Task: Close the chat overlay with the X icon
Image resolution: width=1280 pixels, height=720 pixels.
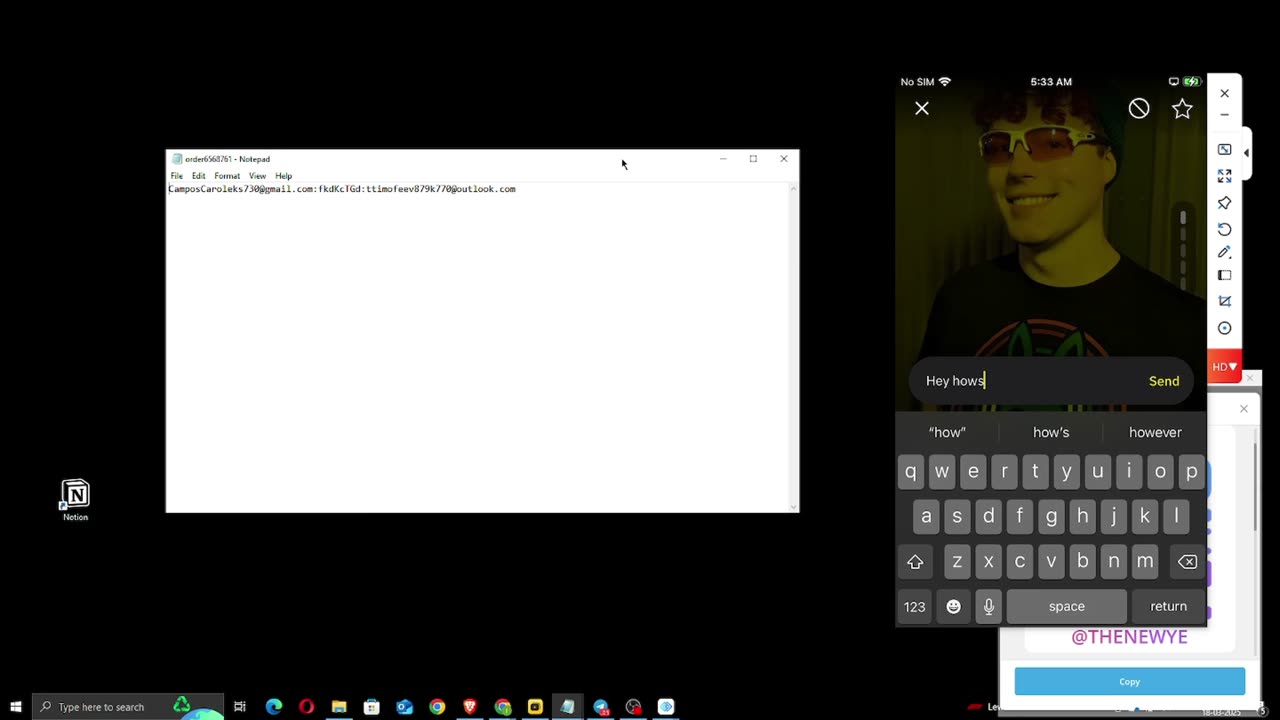Action: click(922, 108)
